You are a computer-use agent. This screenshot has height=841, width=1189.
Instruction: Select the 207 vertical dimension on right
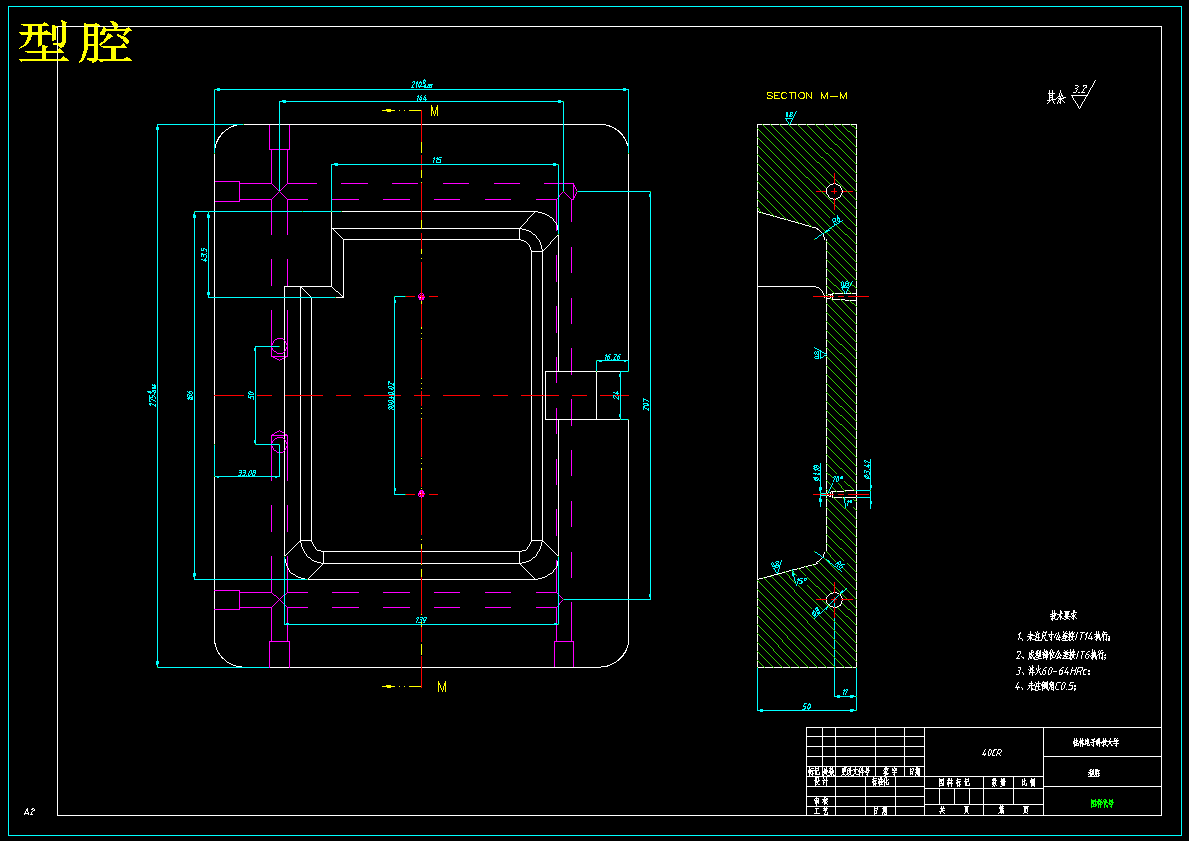point(646,405)
